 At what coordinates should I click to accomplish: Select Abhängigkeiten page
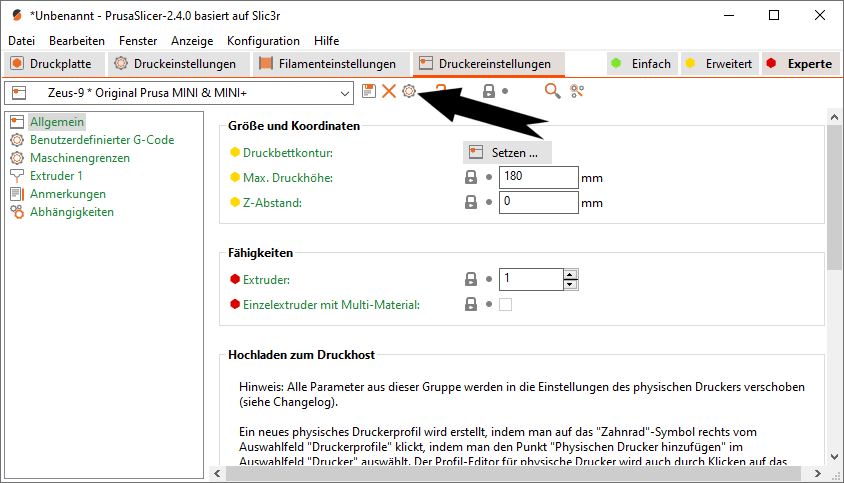click(72, 212)
